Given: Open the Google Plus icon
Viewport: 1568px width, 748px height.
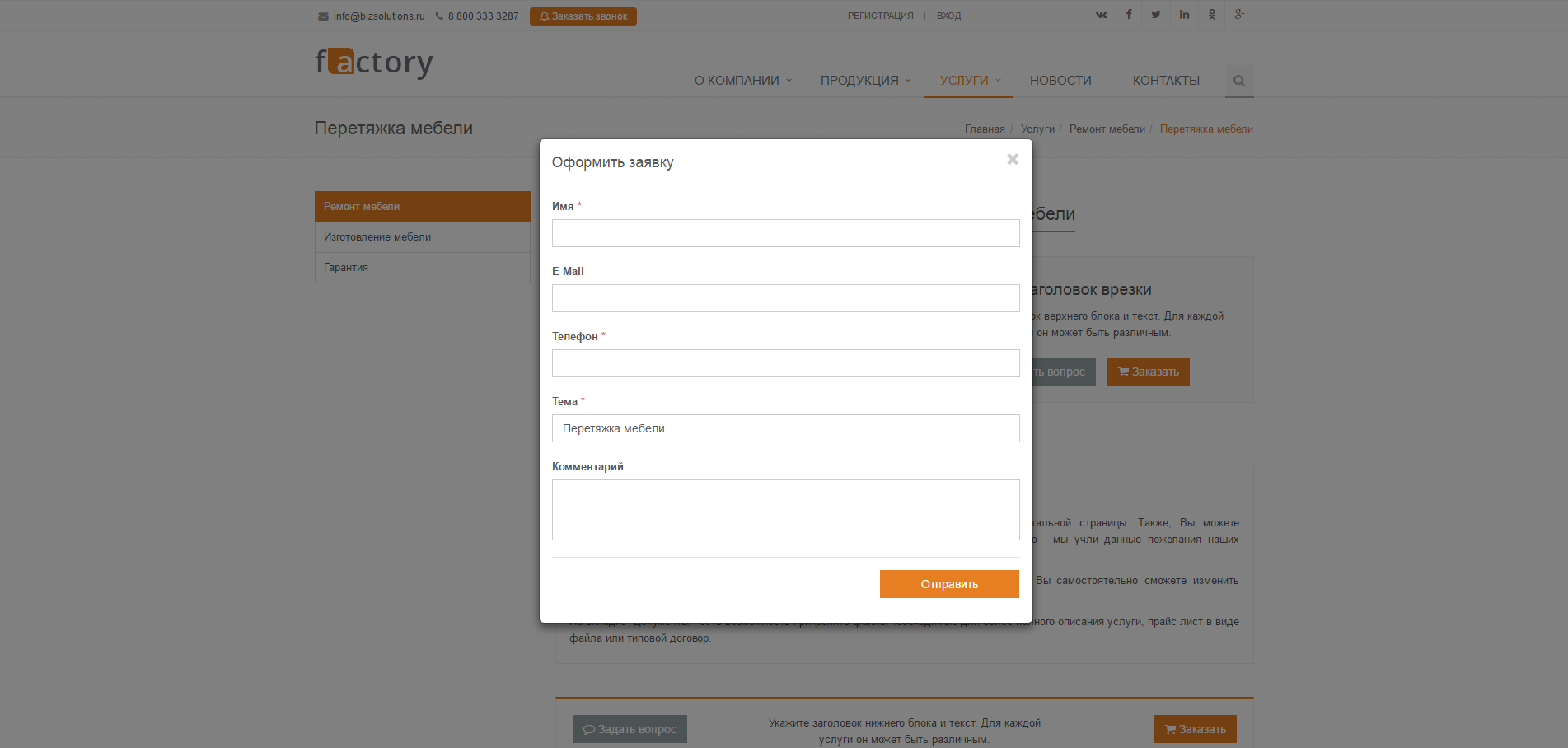Looking at the screenshot, I should coord(1239,15).
